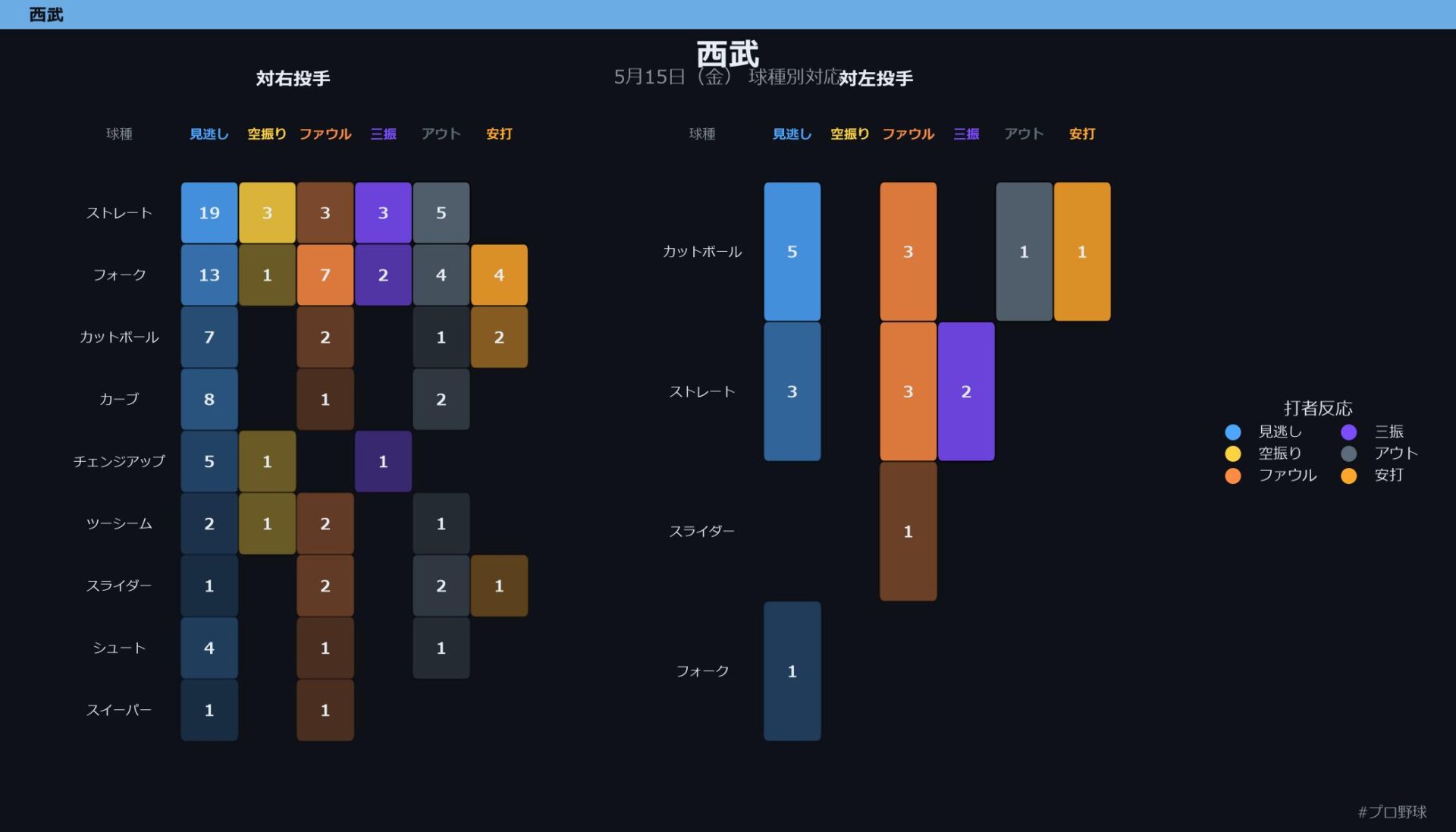Click the アウト 2 cell in the カーブ row
The width and height of the screenshot is (1456, 832).
click(441, 400)
